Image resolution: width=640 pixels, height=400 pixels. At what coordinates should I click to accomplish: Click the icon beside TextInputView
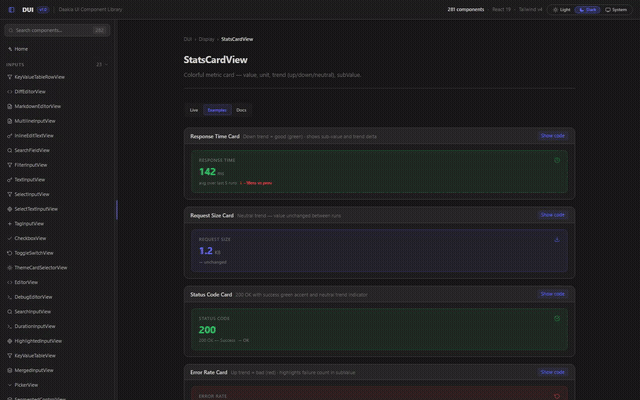pos(9,180)
